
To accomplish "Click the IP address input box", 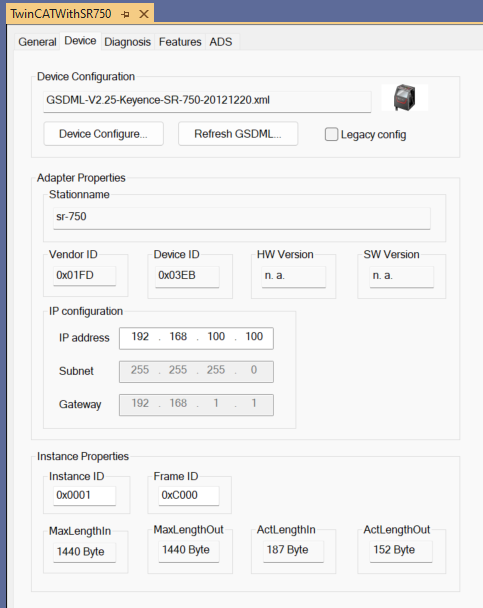I will click(196, 338).
